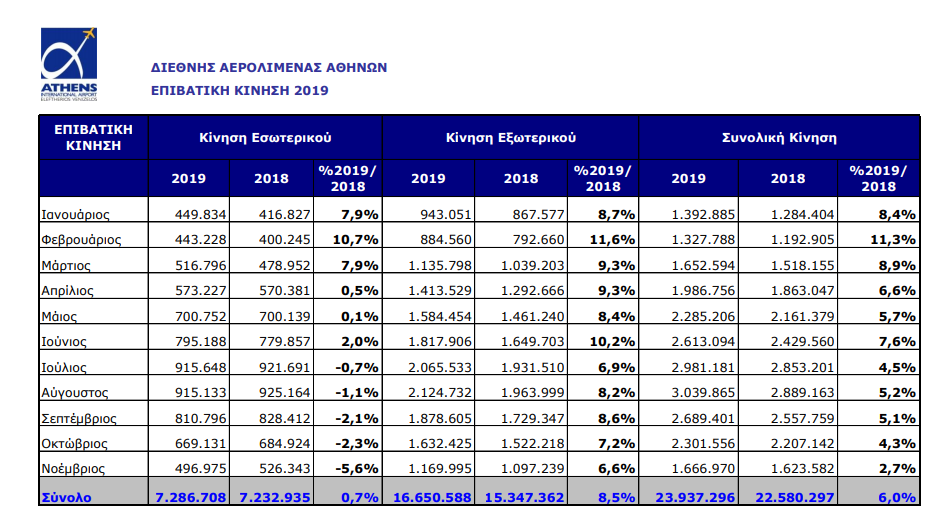Select the total cell 7.286.708
The image size is (948, 513).
[187, 496]
